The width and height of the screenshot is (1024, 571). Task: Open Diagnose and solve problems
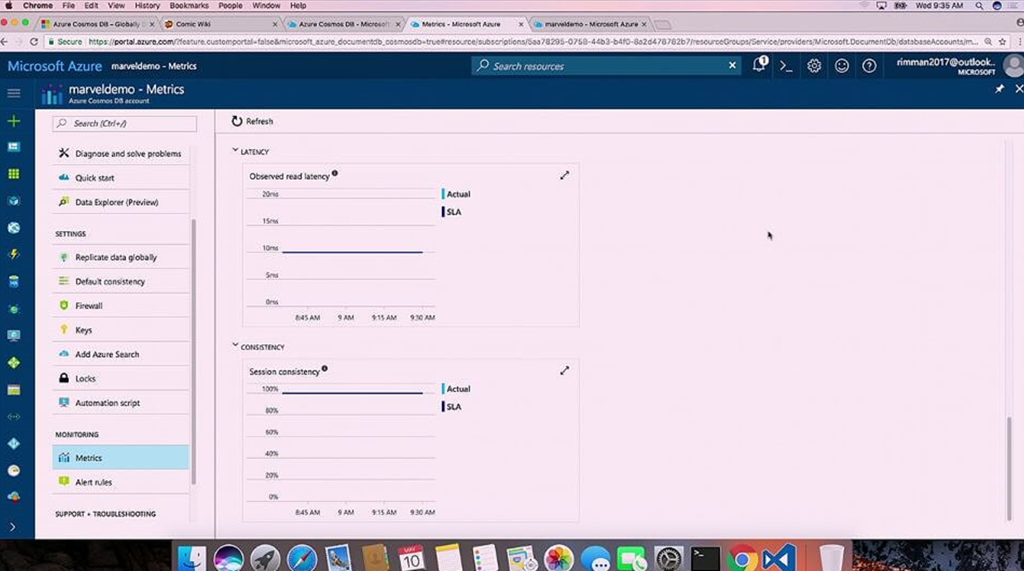121,154
